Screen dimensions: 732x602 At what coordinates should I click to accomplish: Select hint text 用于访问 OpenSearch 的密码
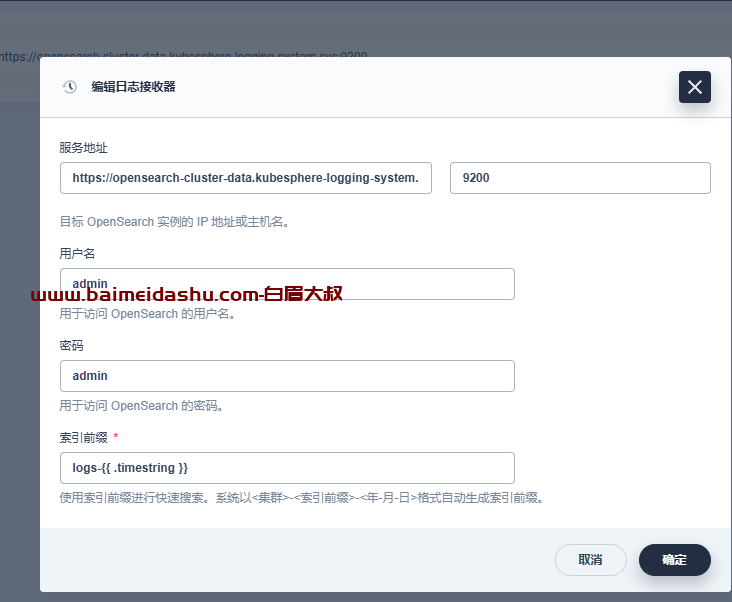[x=141, y=406]
